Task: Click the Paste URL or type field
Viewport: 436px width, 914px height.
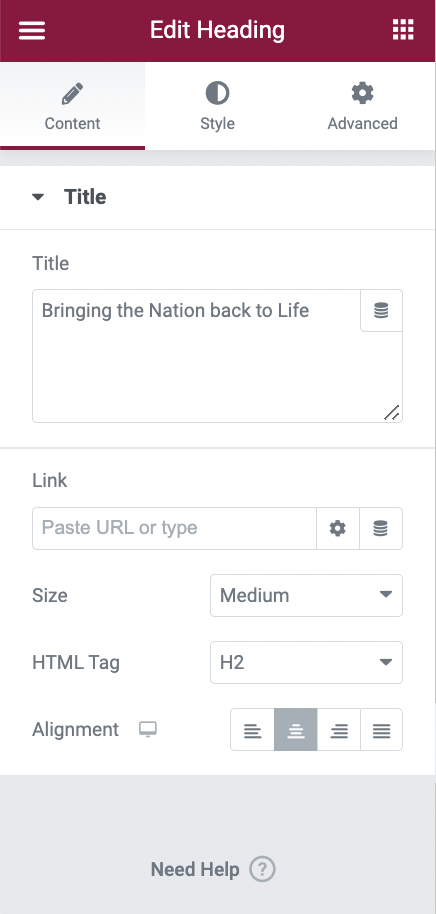Action: (x=174, y=529)
